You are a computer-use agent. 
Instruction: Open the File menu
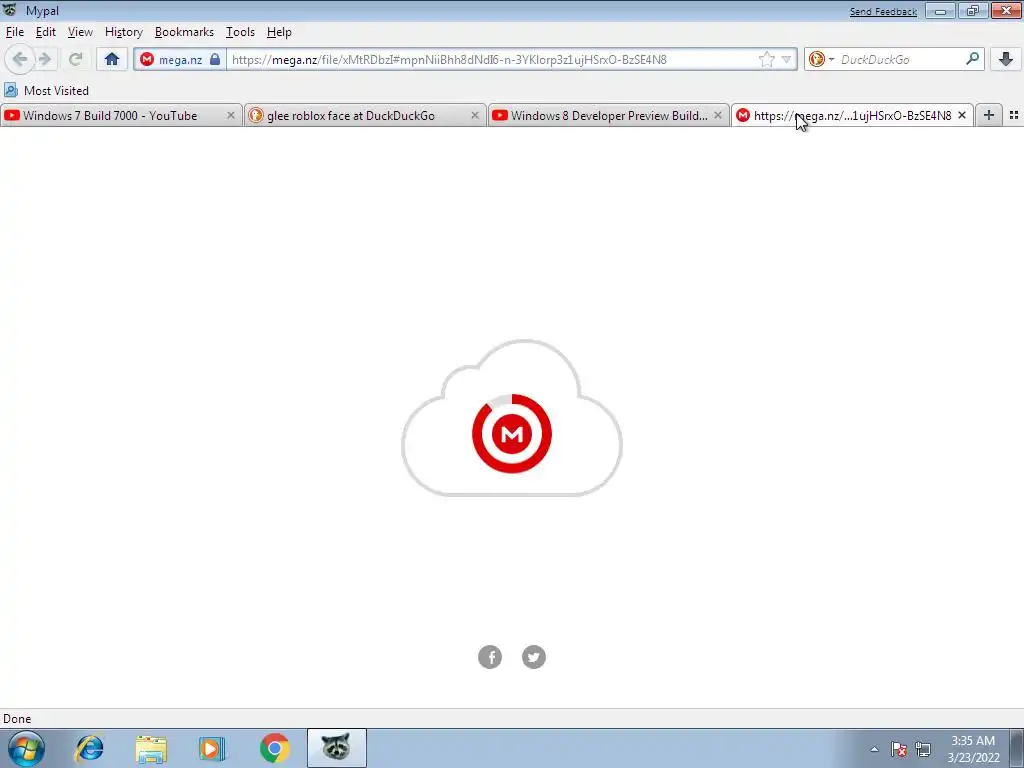[14, 32]
